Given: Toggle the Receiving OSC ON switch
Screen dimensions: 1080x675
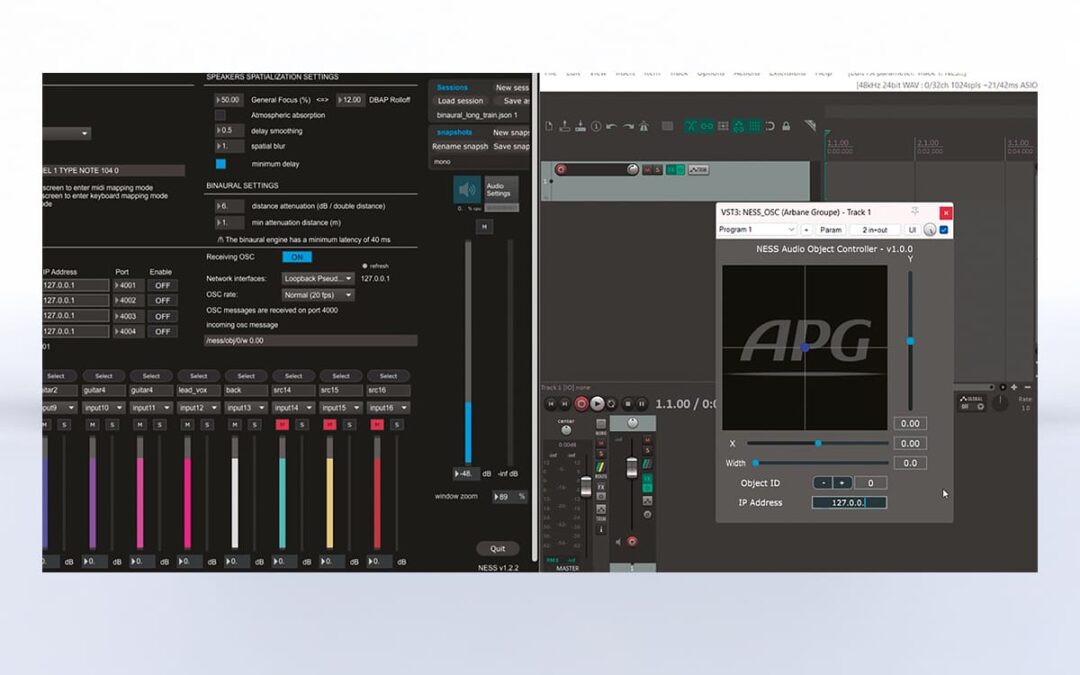Looking at the screenshot, I should point(297,257).
